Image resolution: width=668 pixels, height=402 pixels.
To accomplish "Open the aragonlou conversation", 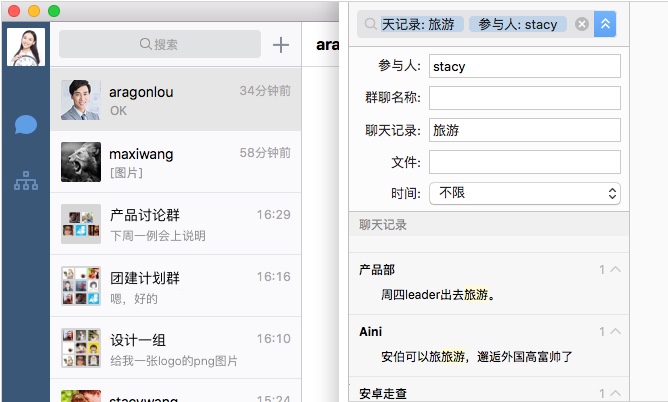I will point(176,100).
